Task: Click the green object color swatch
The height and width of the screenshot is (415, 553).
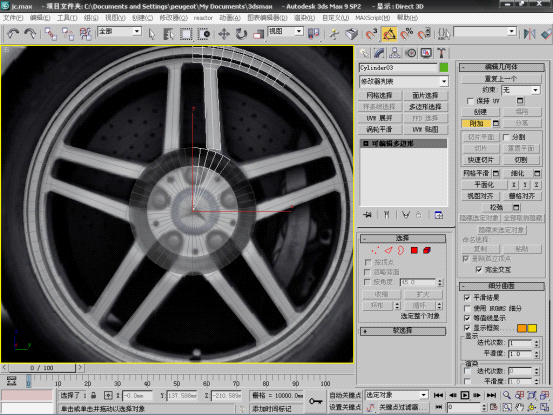Action: [444, 67]
